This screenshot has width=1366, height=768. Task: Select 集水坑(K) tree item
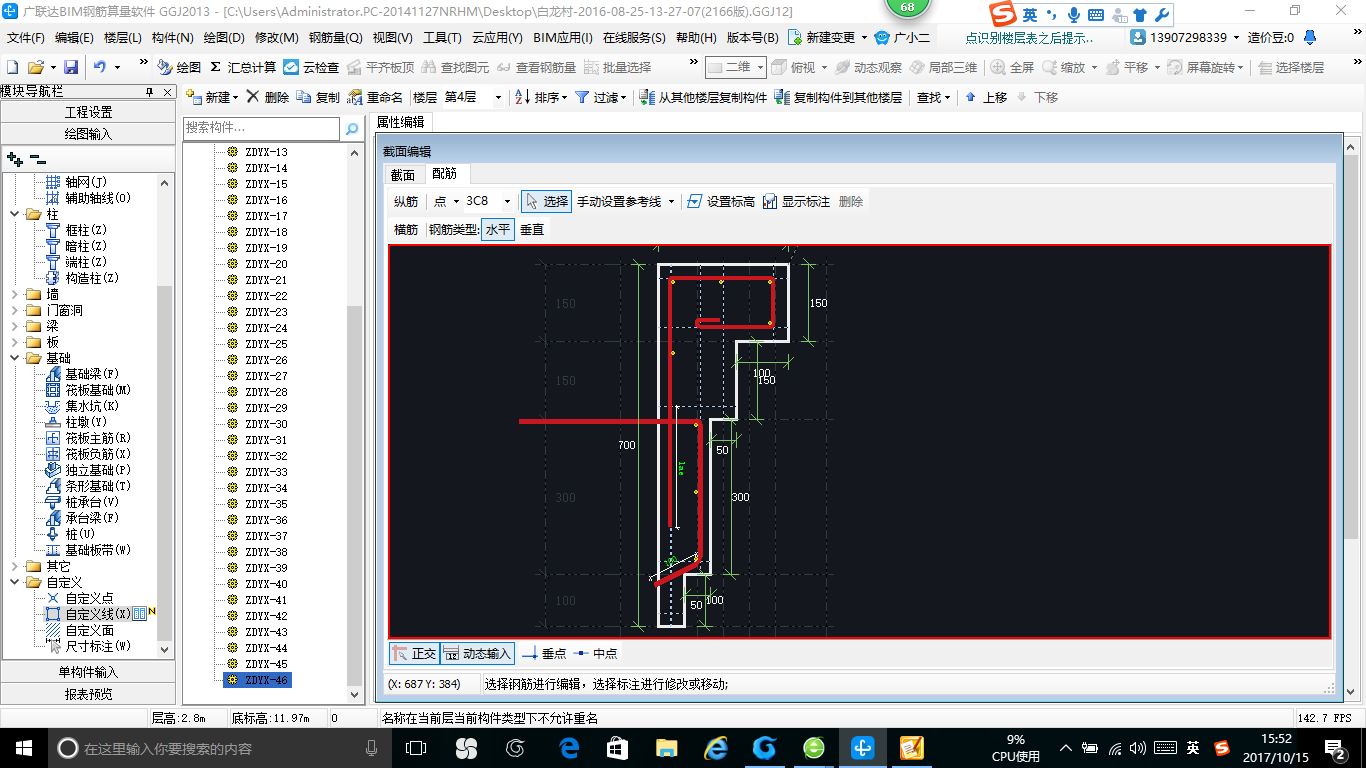tap(81, 406)
